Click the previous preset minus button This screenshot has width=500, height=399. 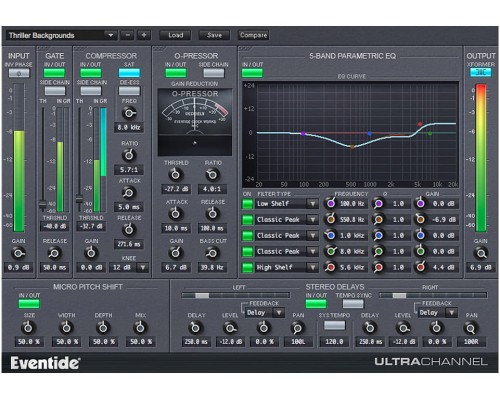click(127, 35)
